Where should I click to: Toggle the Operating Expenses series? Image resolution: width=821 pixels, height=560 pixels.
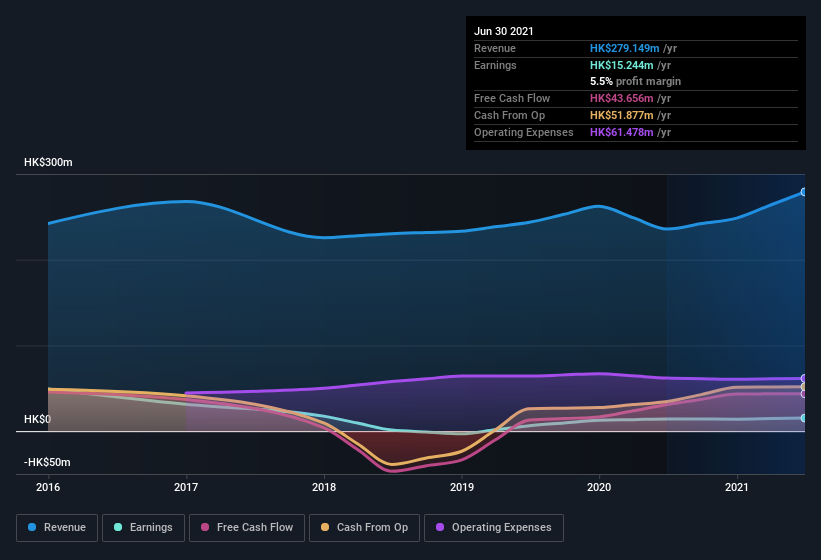pos(493,528)
